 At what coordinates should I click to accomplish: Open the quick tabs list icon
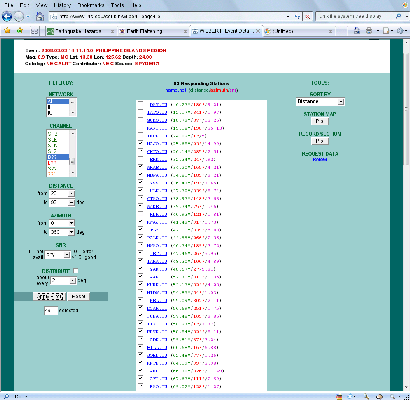coord(34,31)
